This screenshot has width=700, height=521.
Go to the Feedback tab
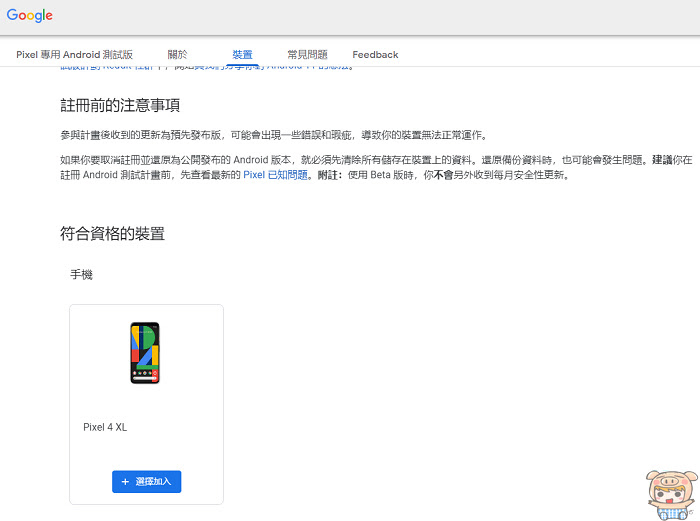tap(375, 54)
